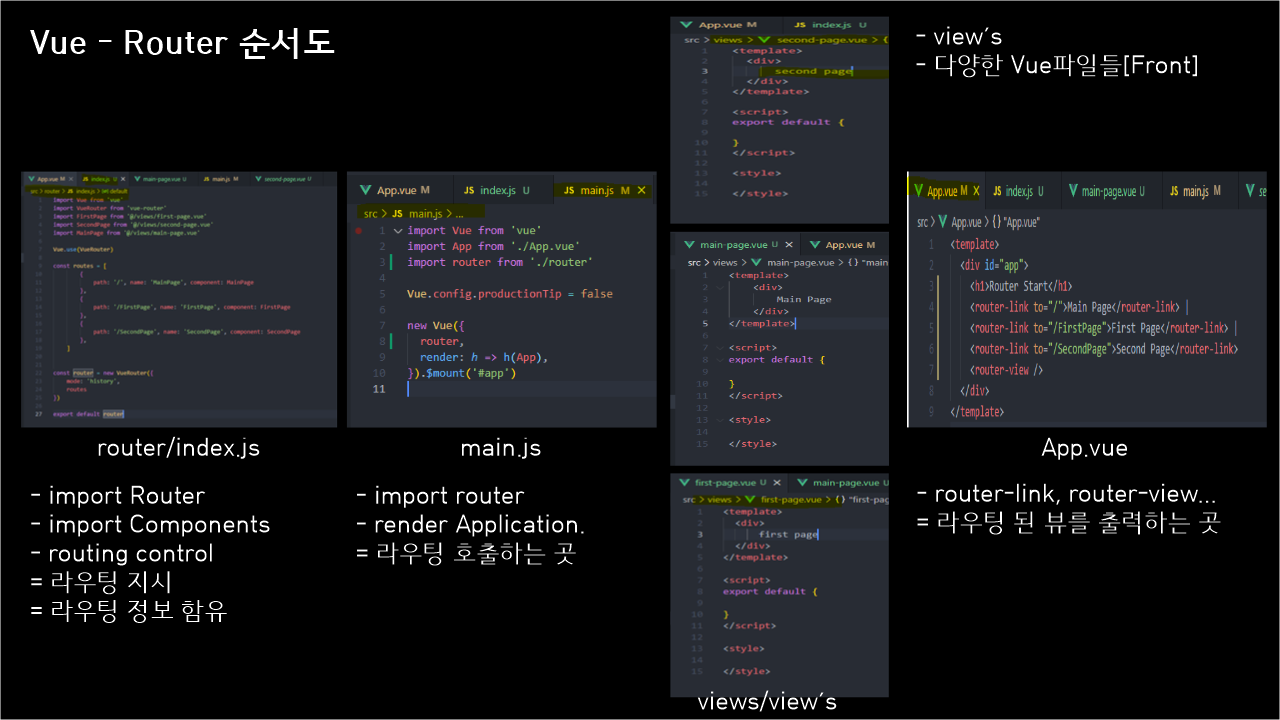Click 'router' breadcrumb in router/index.js editor
This screenshot has width=1280, height=720.
point(52,191)
